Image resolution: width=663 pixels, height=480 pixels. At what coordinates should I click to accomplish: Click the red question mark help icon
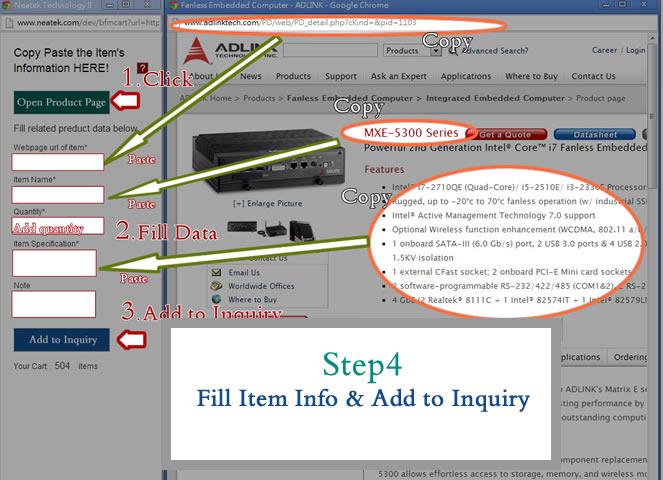[x=142, y=68]
